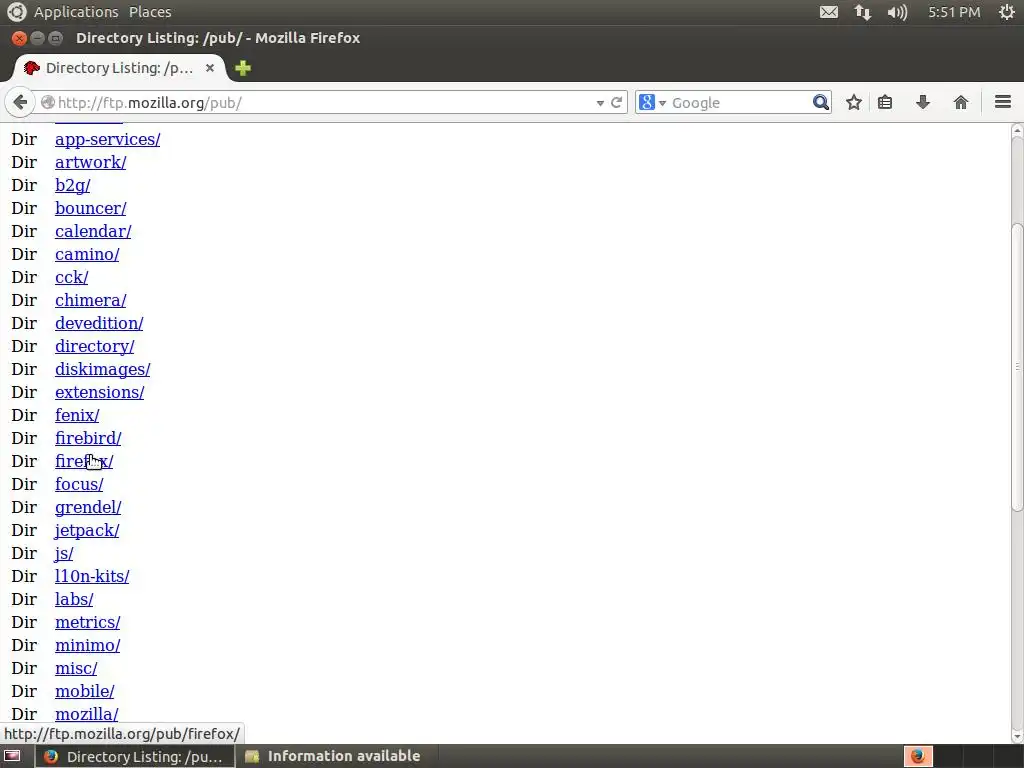Open the focus/ directory link

tap(79, 484)
